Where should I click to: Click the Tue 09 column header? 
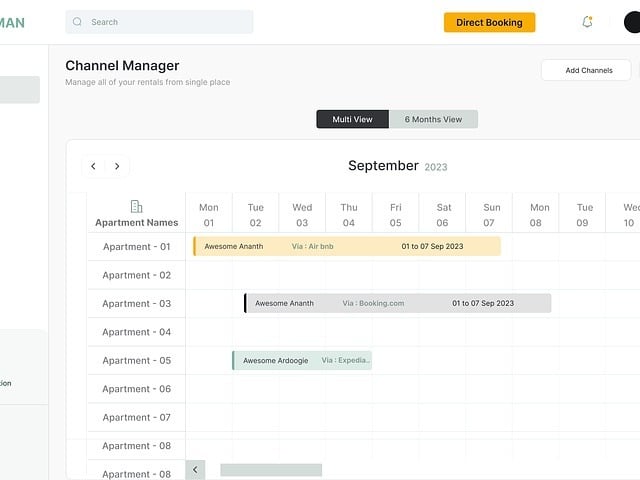[x=582, y=215]
